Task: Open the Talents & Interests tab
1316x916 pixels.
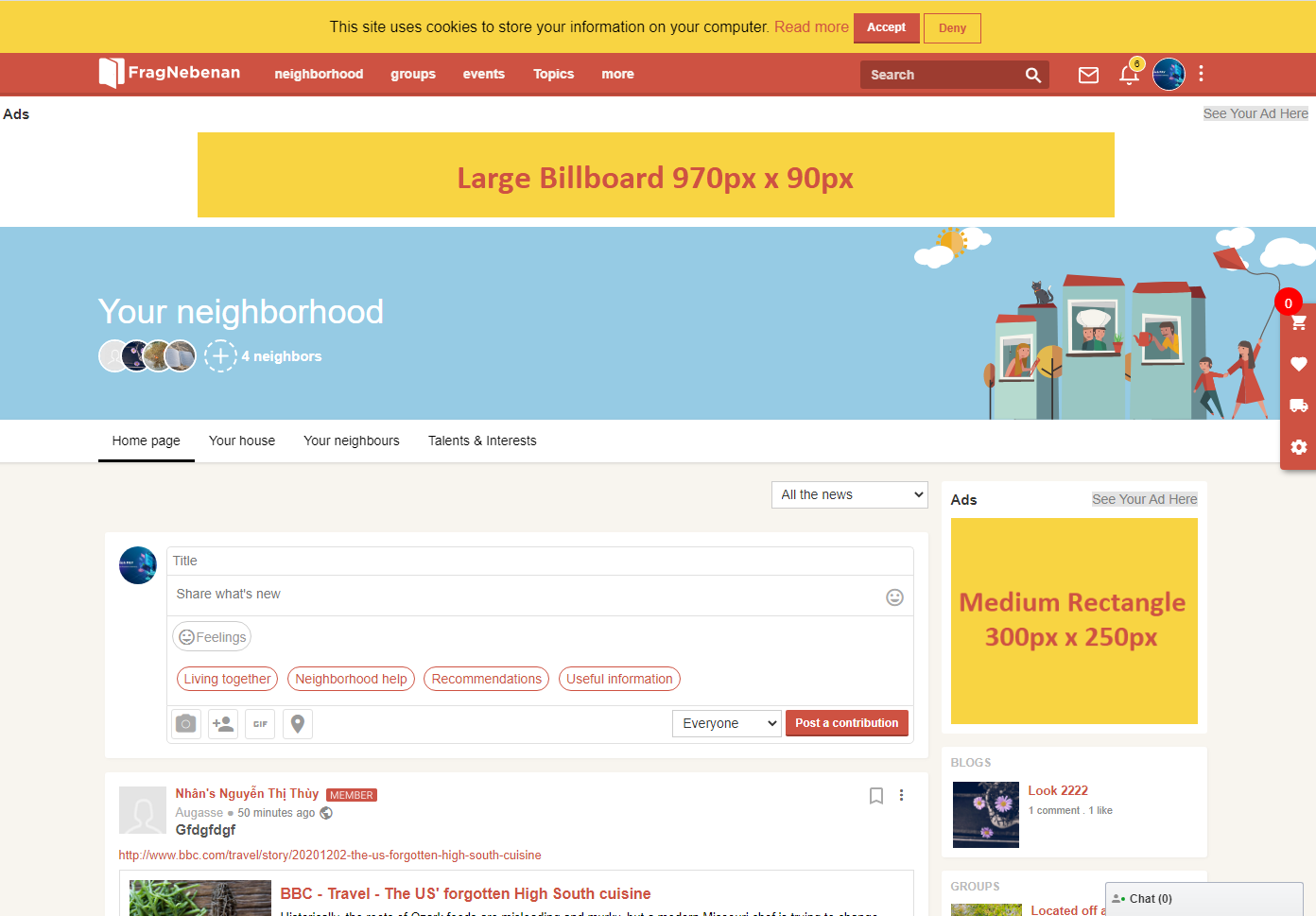Action: pos(482,441)
